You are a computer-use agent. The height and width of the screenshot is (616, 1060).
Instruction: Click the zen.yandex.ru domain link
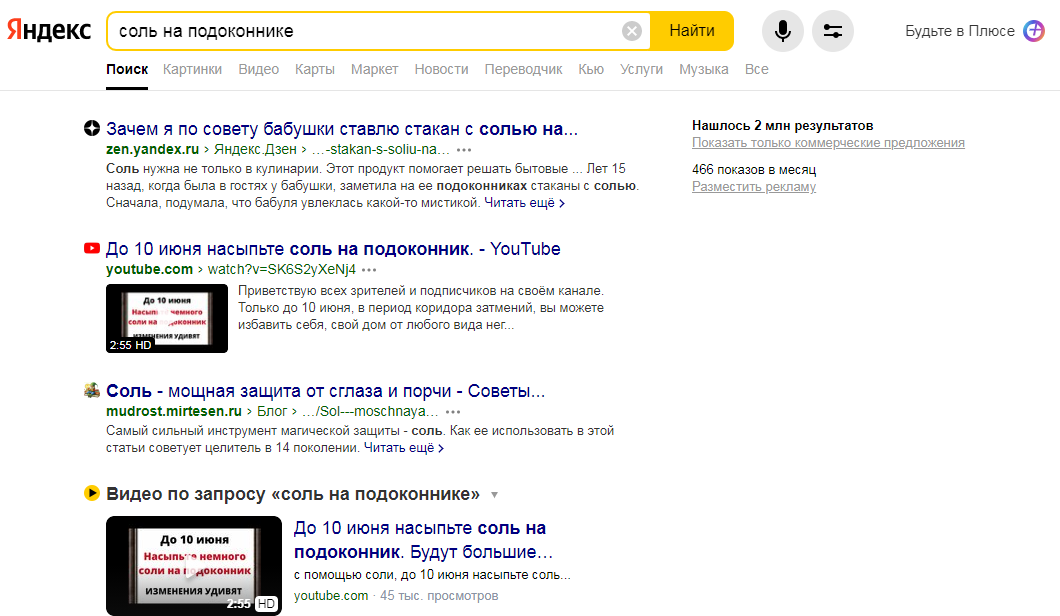click(x=153, y=149)
